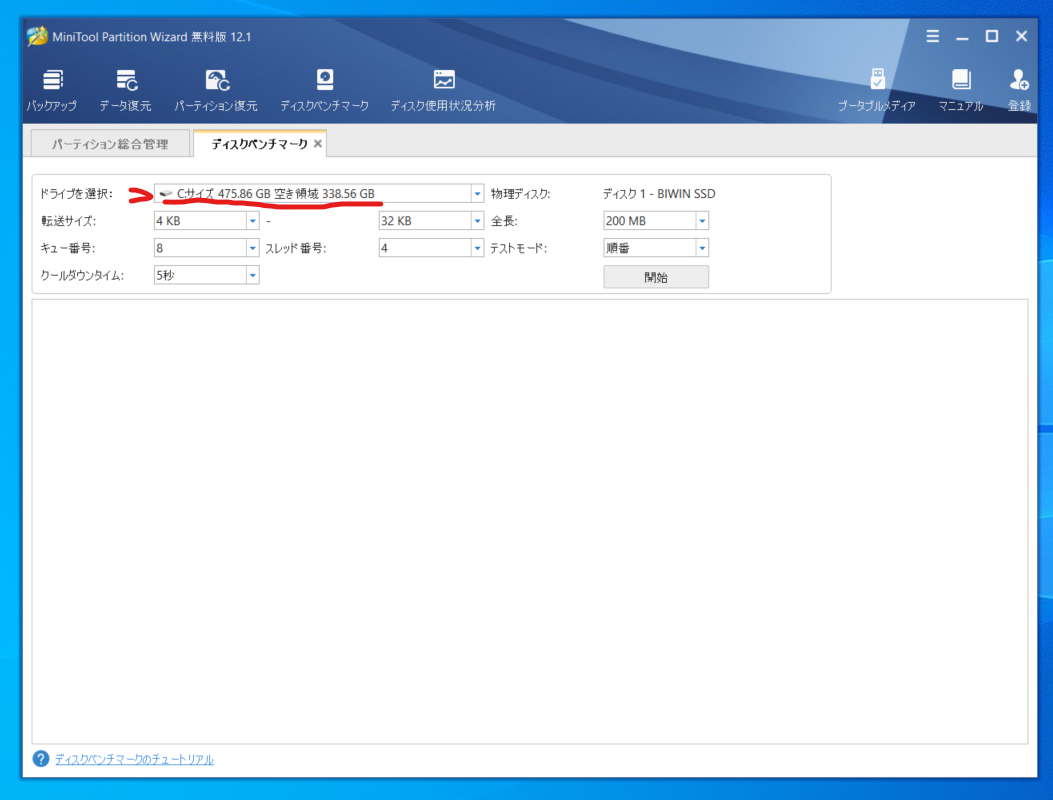Expand the 転送サイズ 4 KB dropdown
This screenshot has height=800, width=1053.
point(253,220)
